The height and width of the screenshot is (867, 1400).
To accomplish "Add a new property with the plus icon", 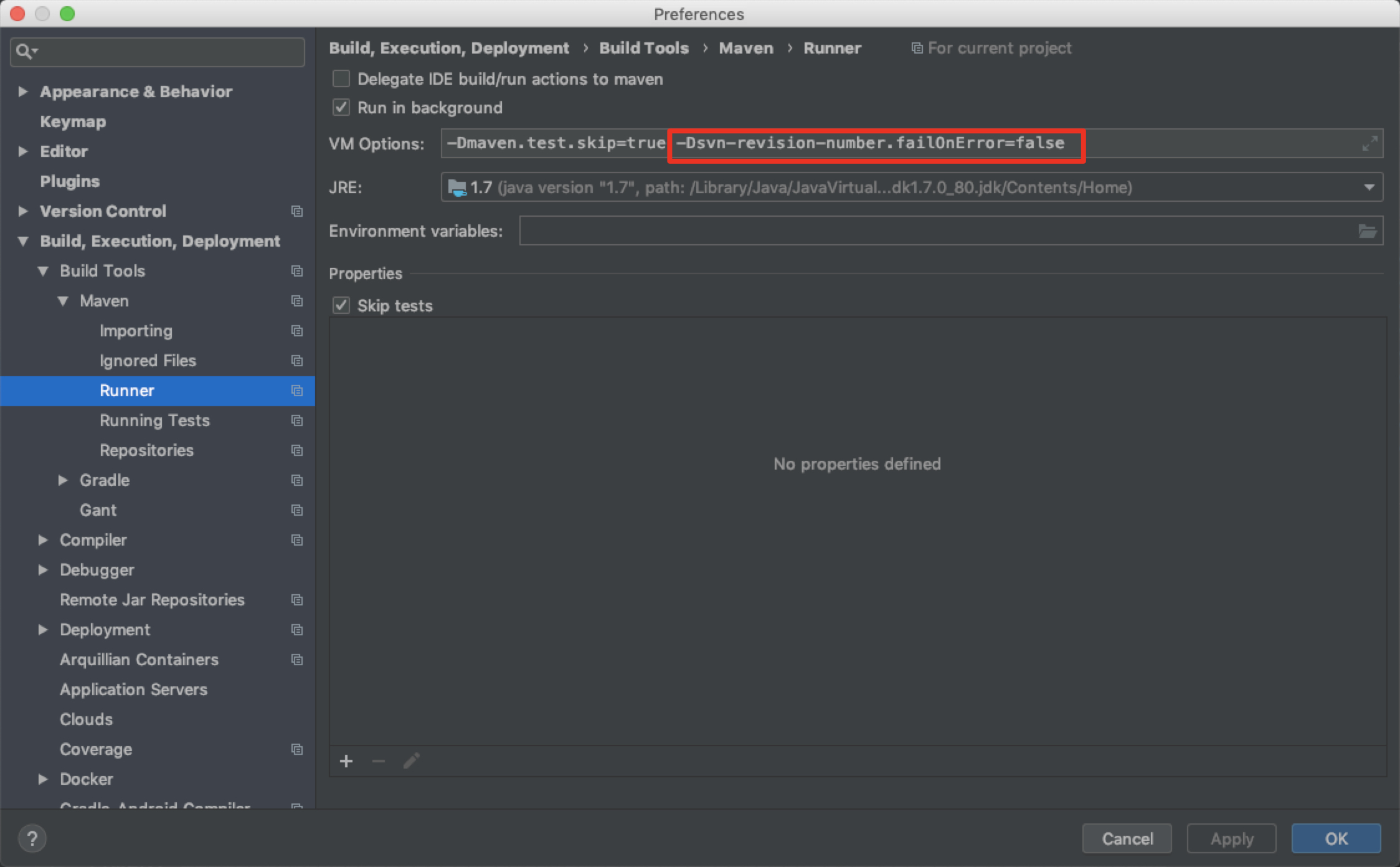I will pyautogui.click(x=346, y=761).
